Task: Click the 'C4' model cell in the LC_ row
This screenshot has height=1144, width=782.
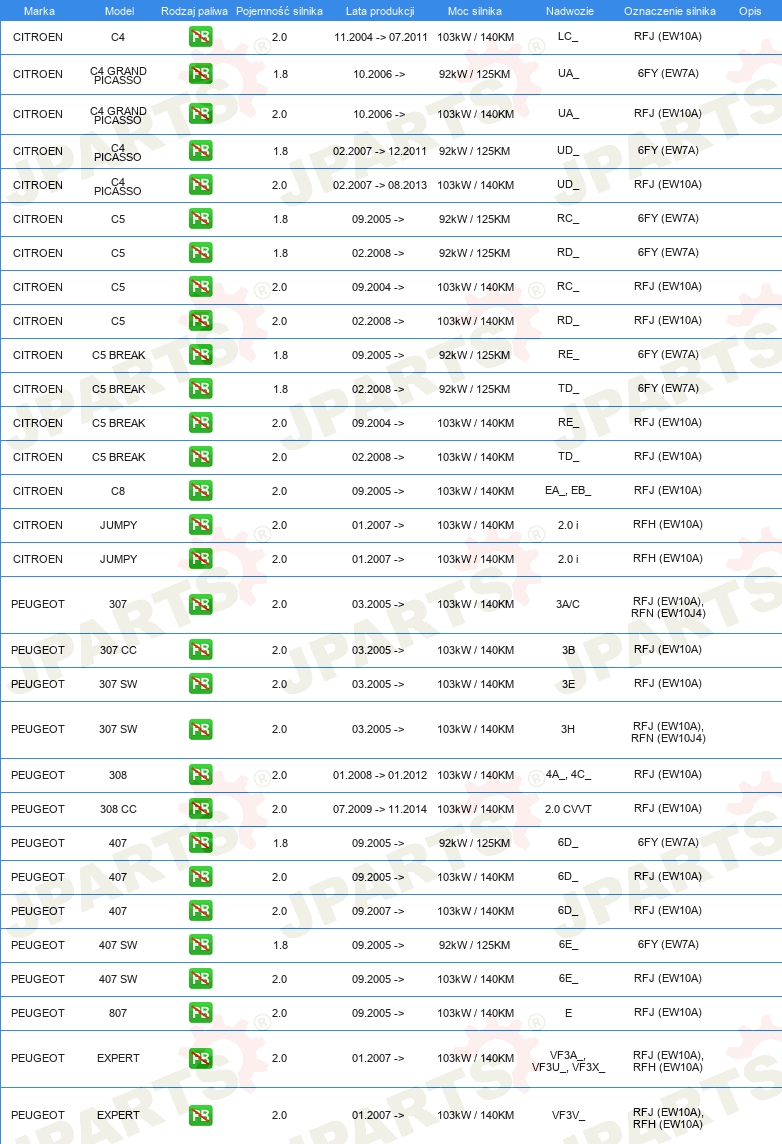Action: (x=117, y=37)
